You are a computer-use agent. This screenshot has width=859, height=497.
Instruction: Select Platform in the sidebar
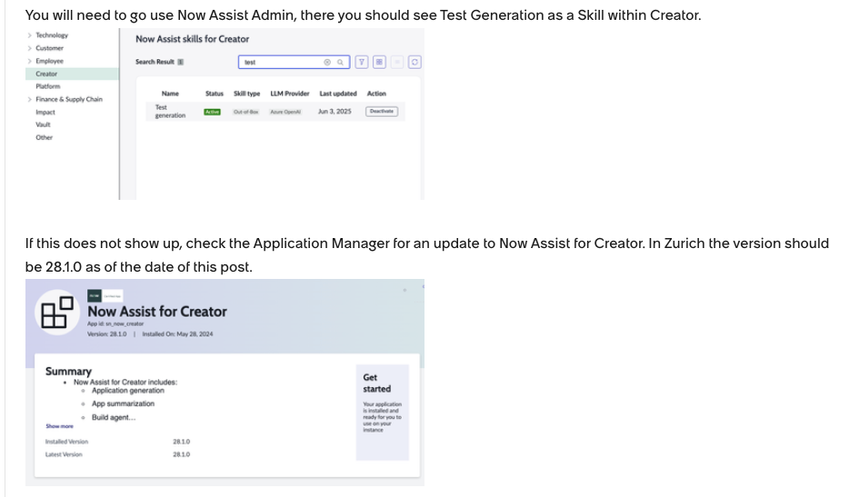click(x=48, y=87)
